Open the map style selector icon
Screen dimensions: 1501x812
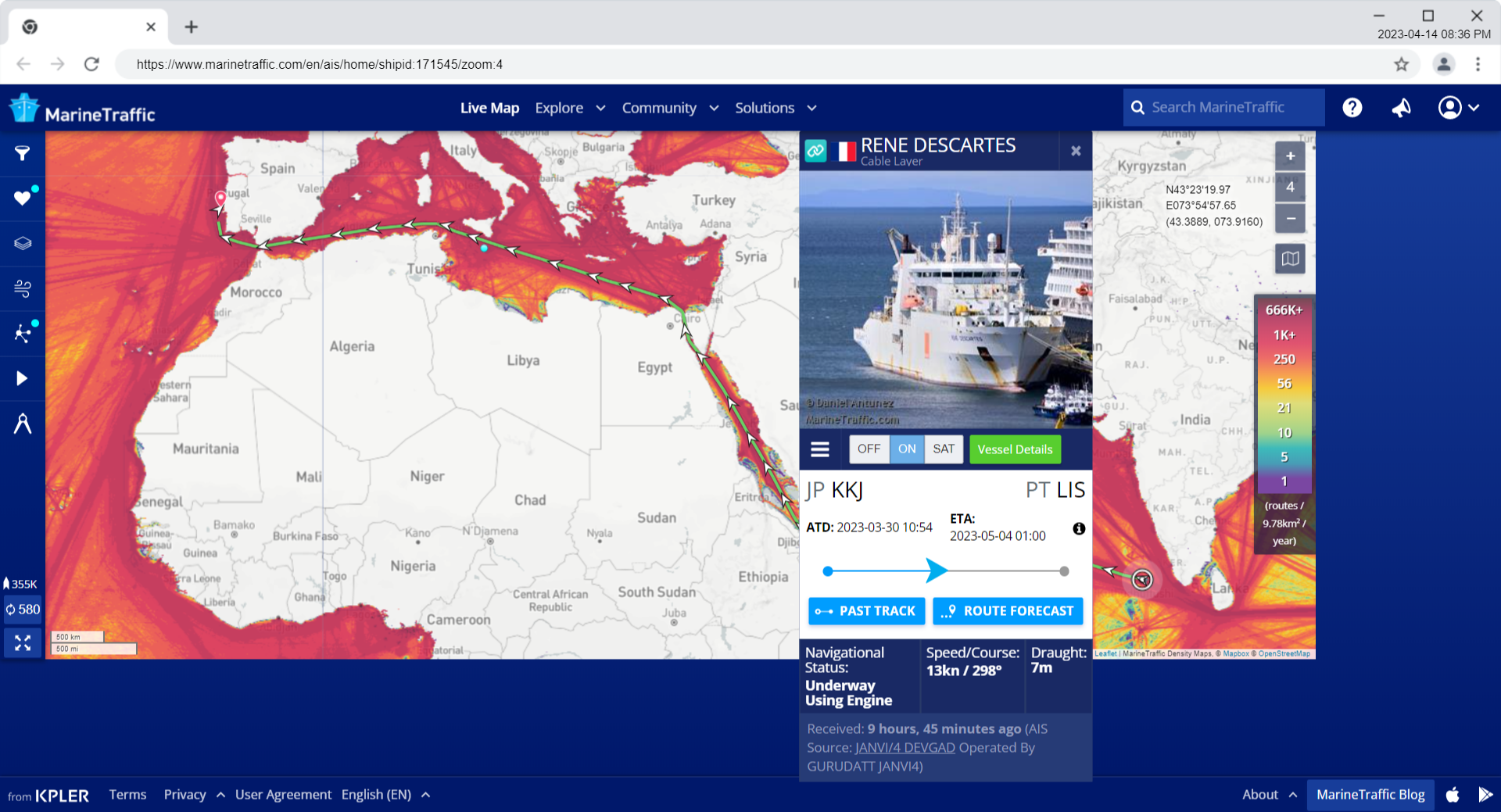click(x=1291, y=259)
